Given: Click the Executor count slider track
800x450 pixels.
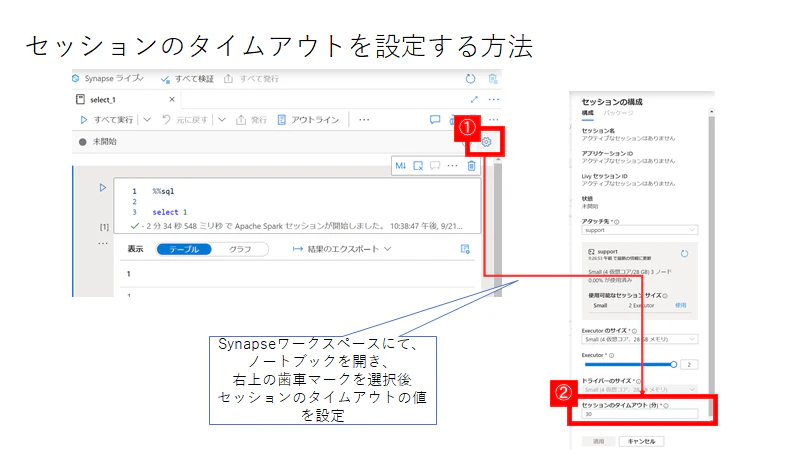Looking at the screenshot, I should (x=631, y=364).
